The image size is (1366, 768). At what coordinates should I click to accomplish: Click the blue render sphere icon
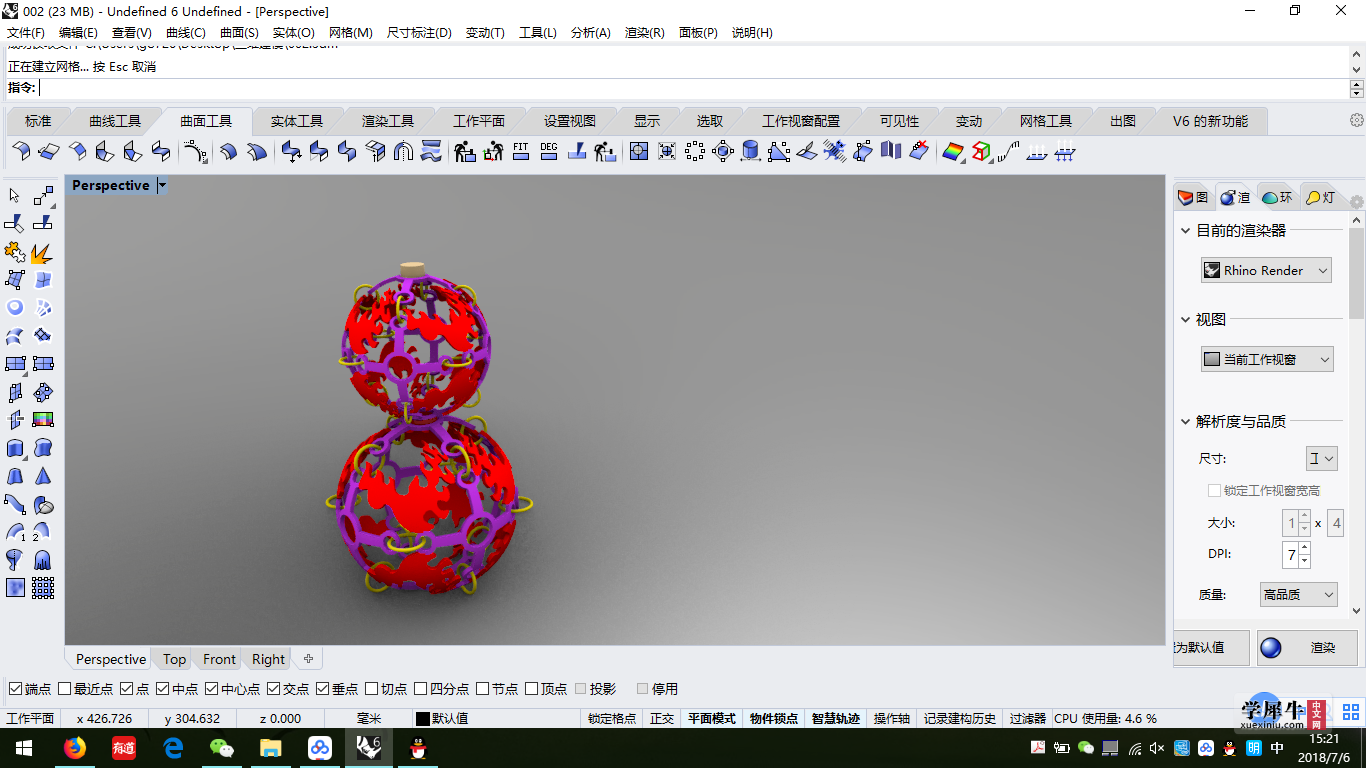[1271, 648]
